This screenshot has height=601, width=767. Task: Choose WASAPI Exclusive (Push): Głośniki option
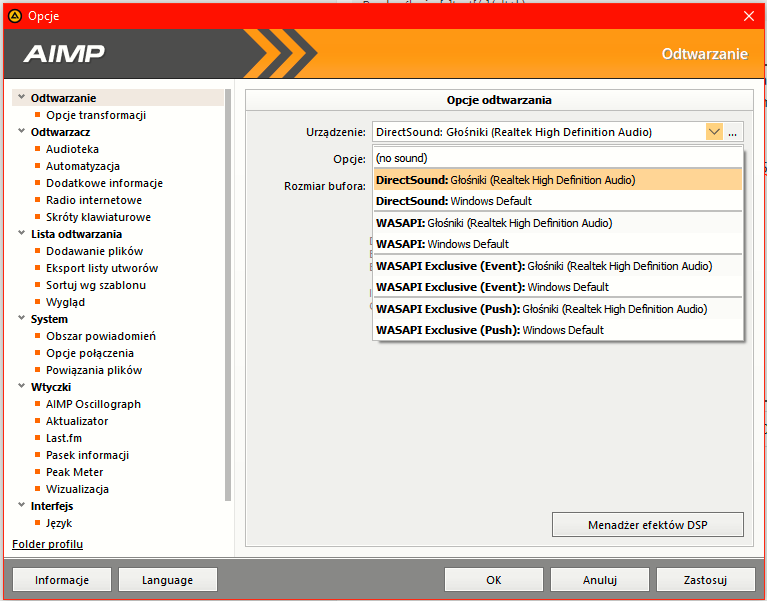click(558, 309)
